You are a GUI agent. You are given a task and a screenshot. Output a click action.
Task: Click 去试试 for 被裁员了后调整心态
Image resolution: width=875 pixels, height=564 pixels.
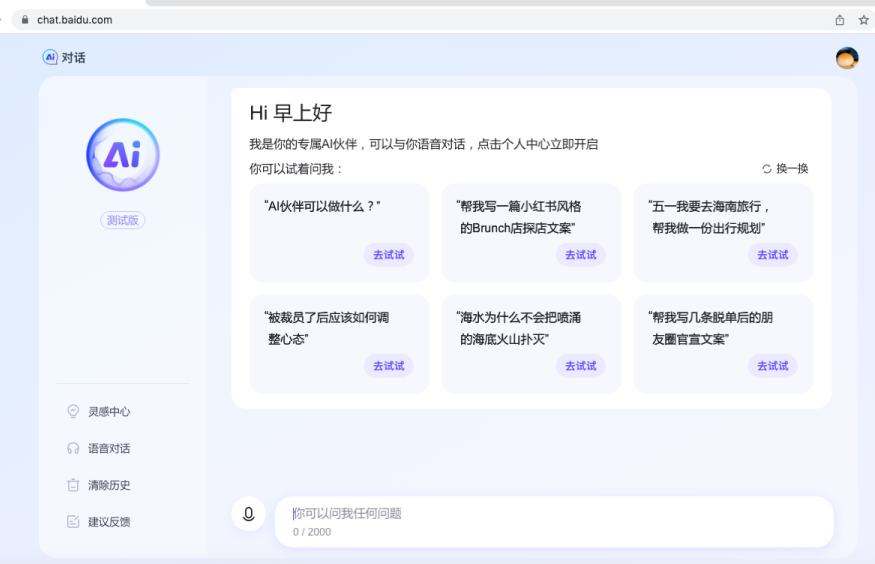388,366
